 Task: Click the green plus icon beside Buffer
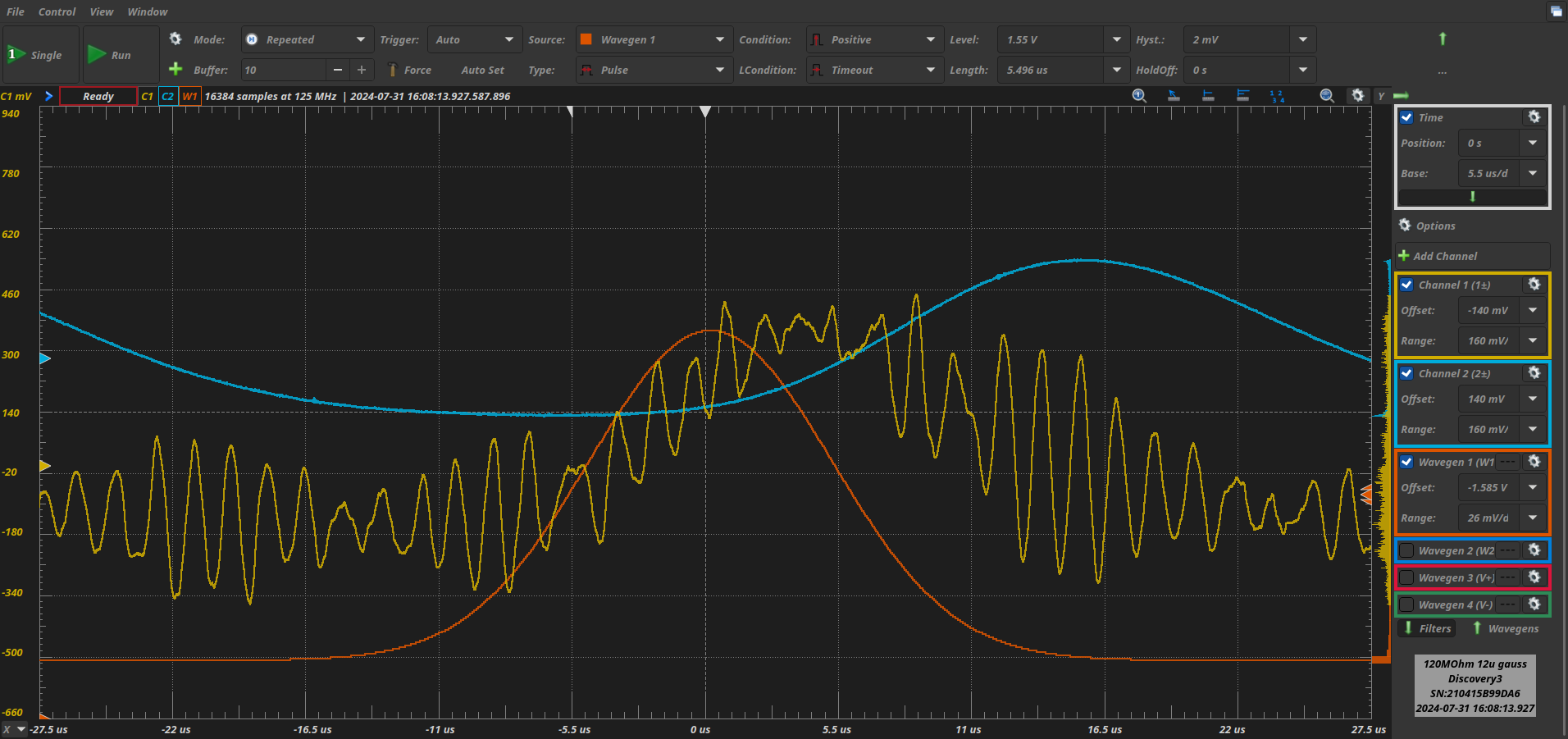pos(175,69)
